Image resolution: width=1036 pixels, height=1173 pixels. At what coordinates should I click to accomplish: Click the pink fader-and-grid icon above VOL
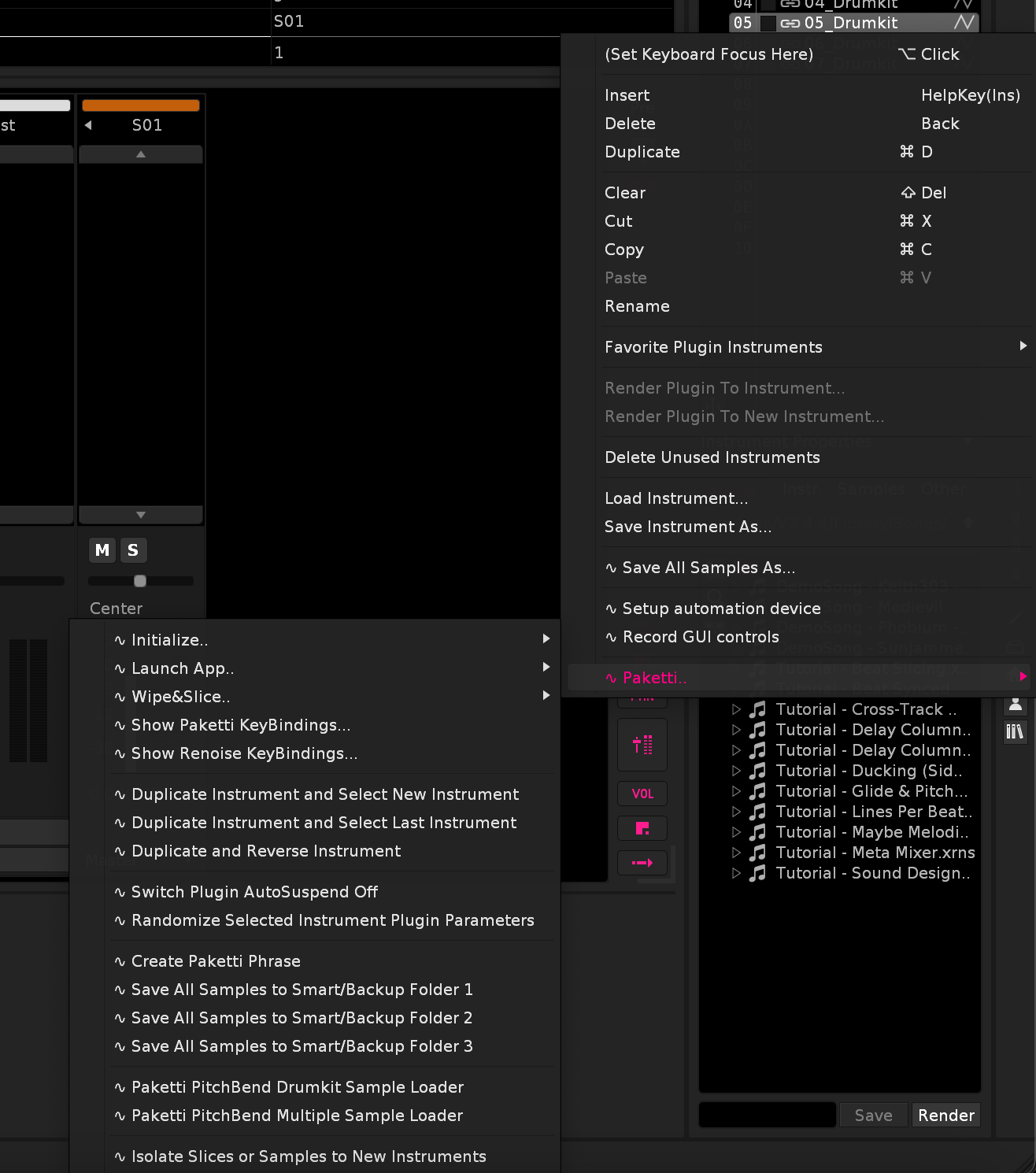click(x=642, y=745)
